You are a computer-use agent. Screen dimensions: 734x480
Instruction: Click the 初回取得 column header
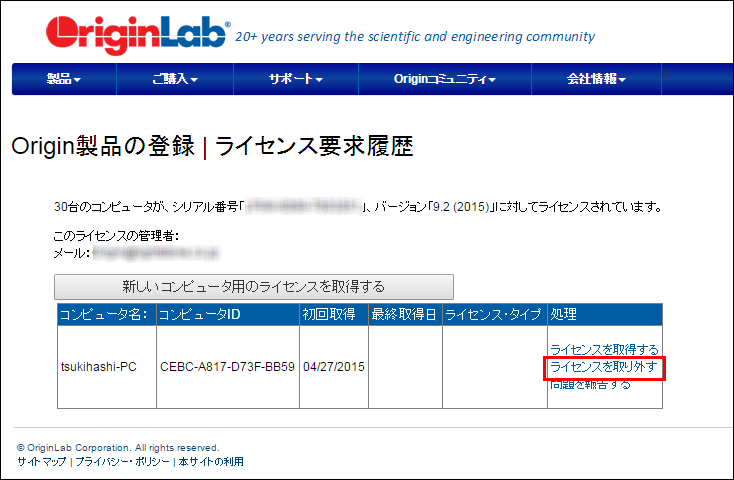click(334, 315)
